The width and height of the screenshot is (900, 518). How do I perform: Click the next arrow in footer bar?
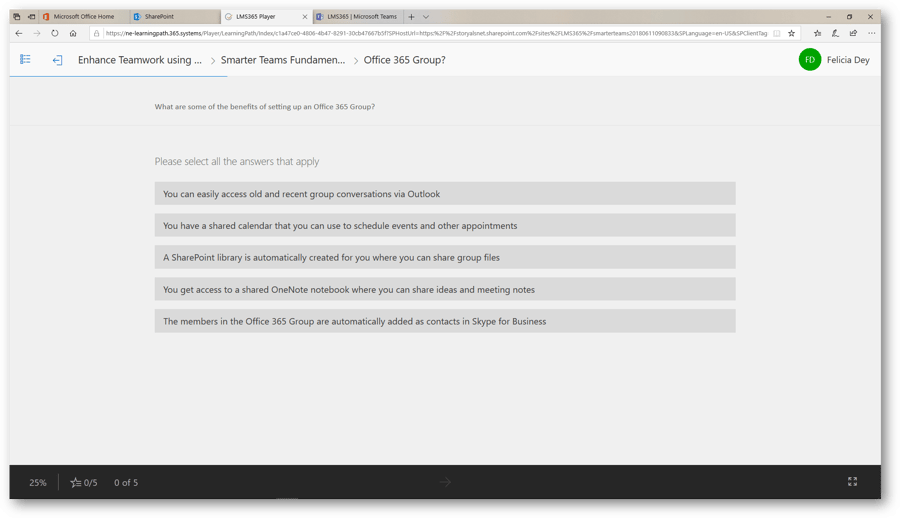(445, 482)
